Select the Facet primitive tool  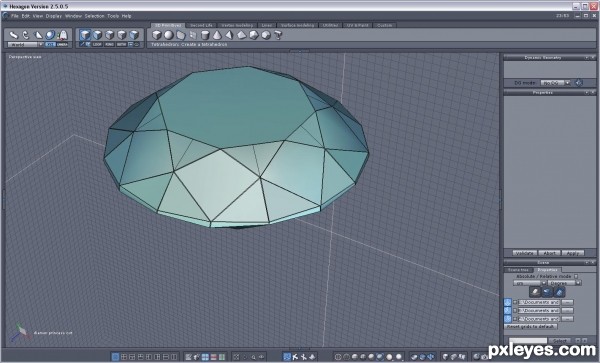pos(181,35)
